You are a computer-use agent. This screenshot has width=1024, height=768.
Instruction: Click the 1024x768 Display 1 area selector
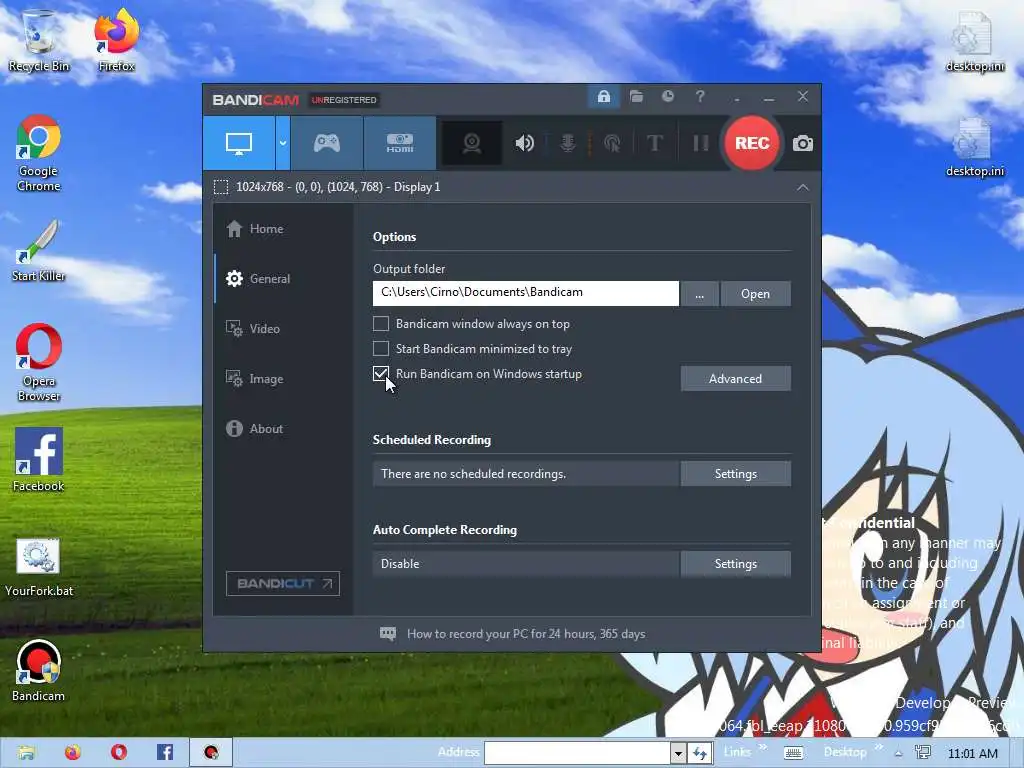click(327, 187)
